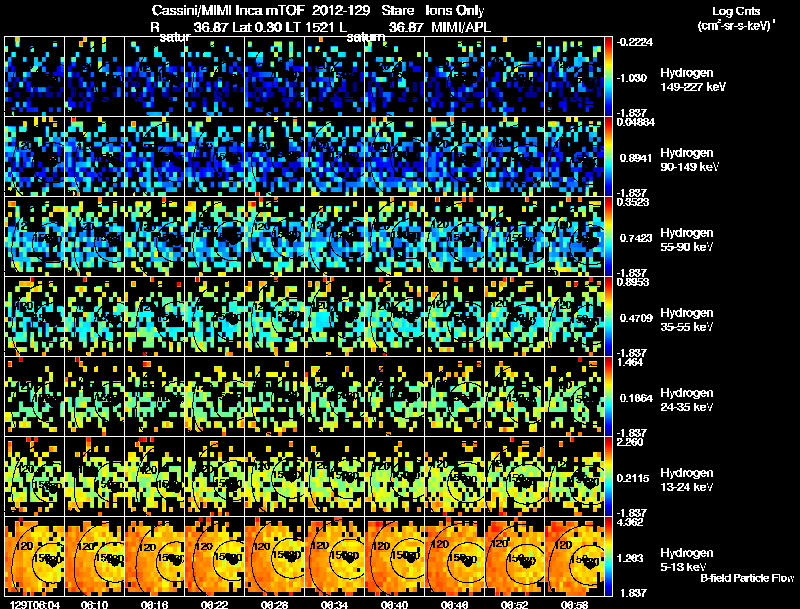The image size is (800, 609).
Task: Click the 0.04884 scale value
Action: [x=636, y=122]
